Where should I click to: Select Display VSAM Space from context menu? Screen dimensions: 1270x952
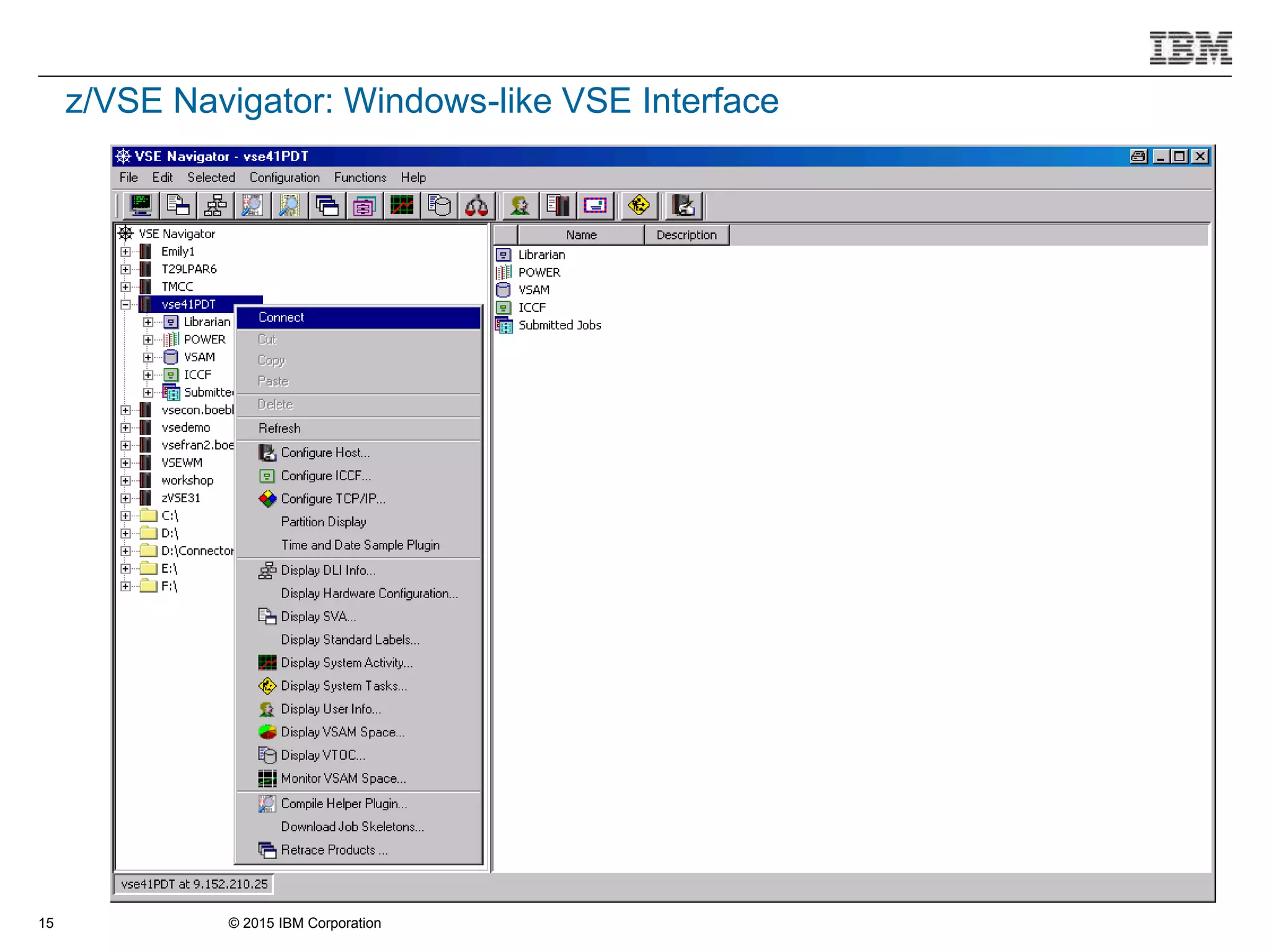[x=342, y=732]
